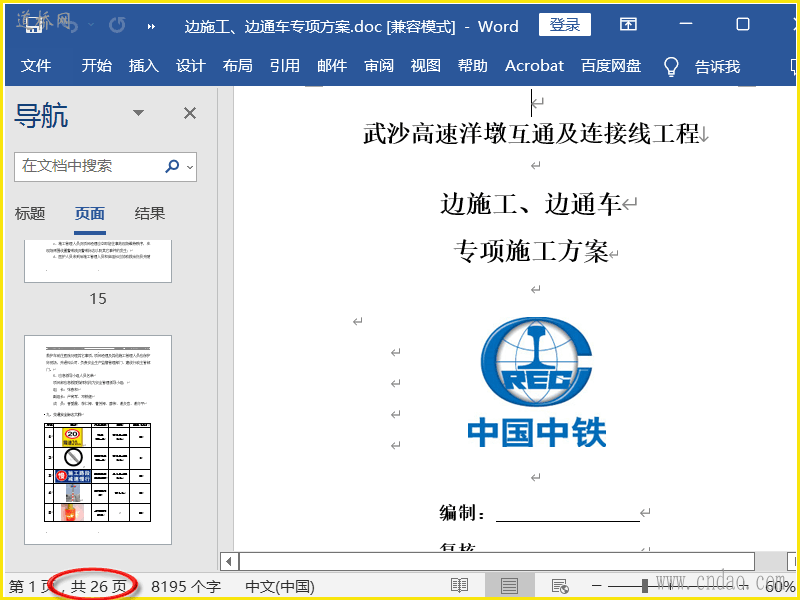Click the 共 26 页 page count in status bar
Viewport: 800px width, 600px height.
click(98, 586)
